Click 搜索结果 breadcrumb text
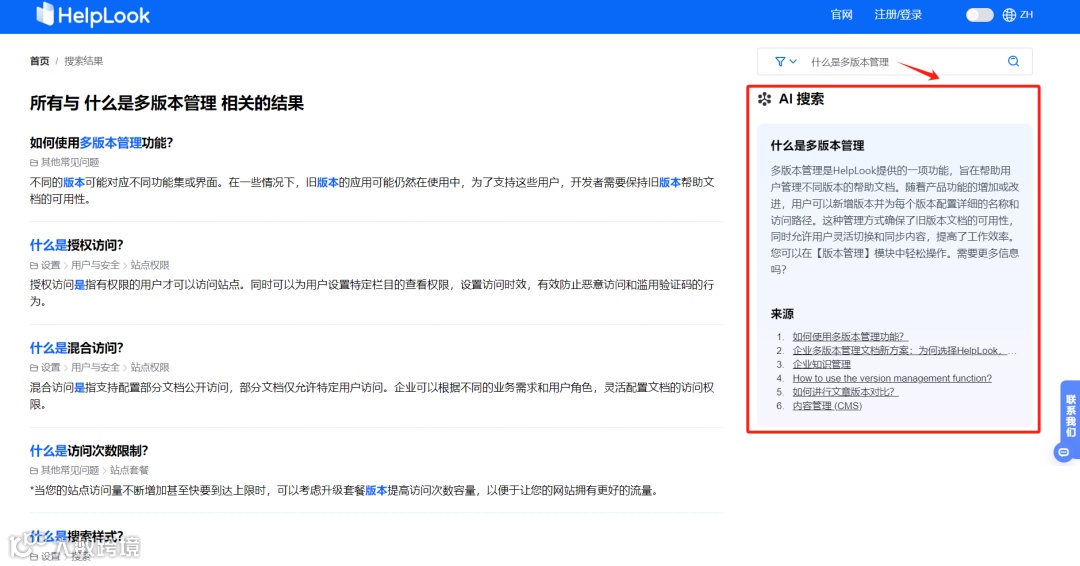Screen dimensions: 1080x566 pos(83,61)
